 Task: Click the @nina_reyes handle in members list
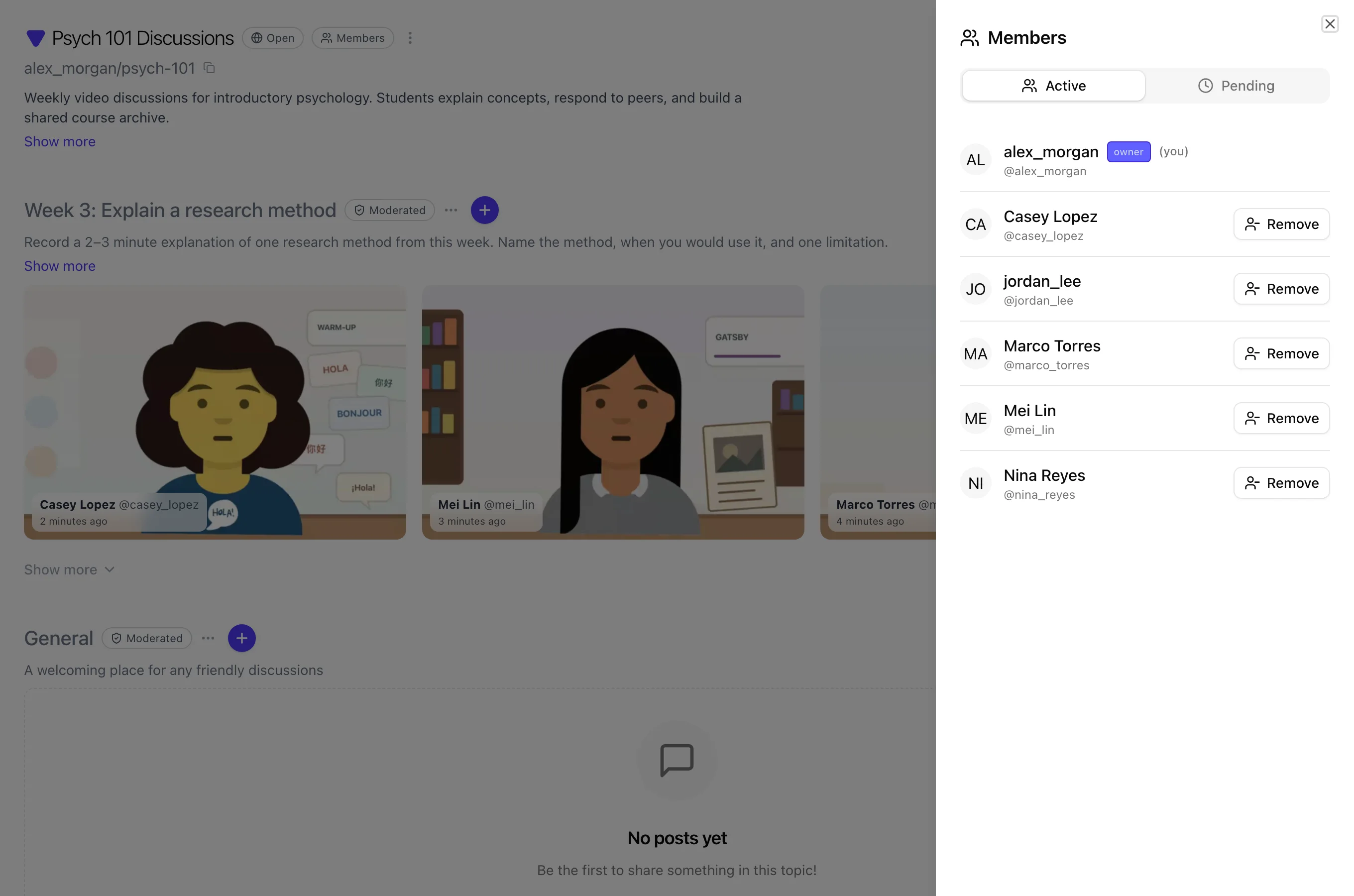pyautogui.click(x=1039, y=495)
